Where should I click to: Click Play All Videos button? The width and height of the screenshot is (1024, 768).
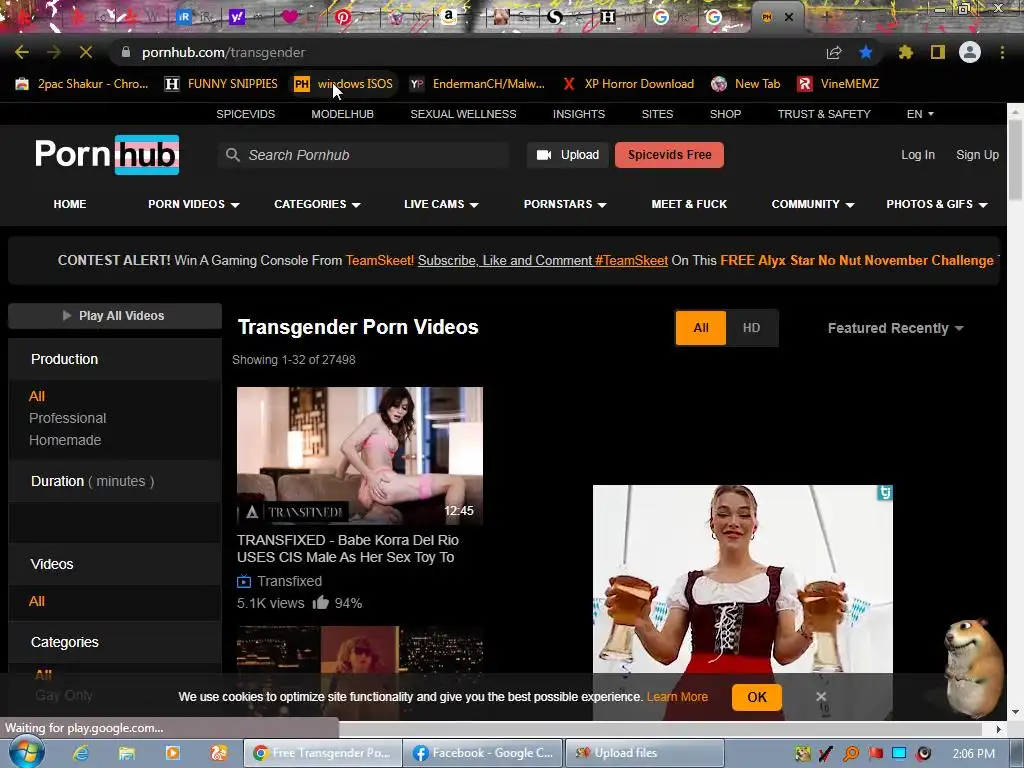pos(115,315)
